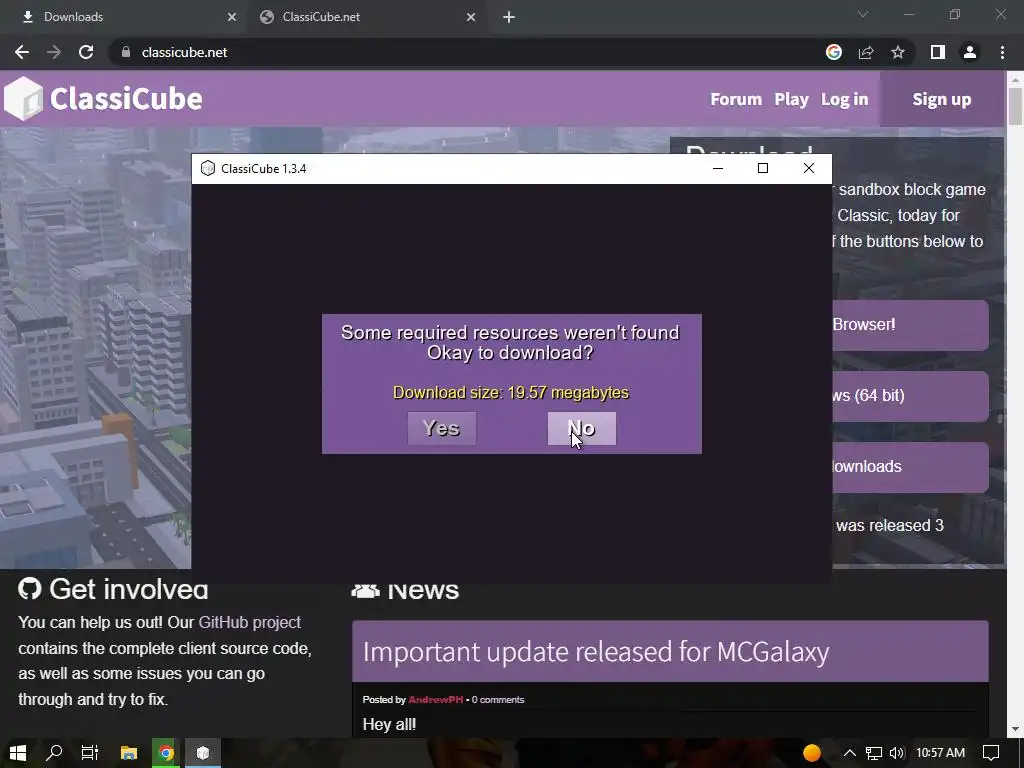This screenshot has width=1024, height=768.
Task: Open Chrome three-dot menu
Action: click(x=1002, y=52)
